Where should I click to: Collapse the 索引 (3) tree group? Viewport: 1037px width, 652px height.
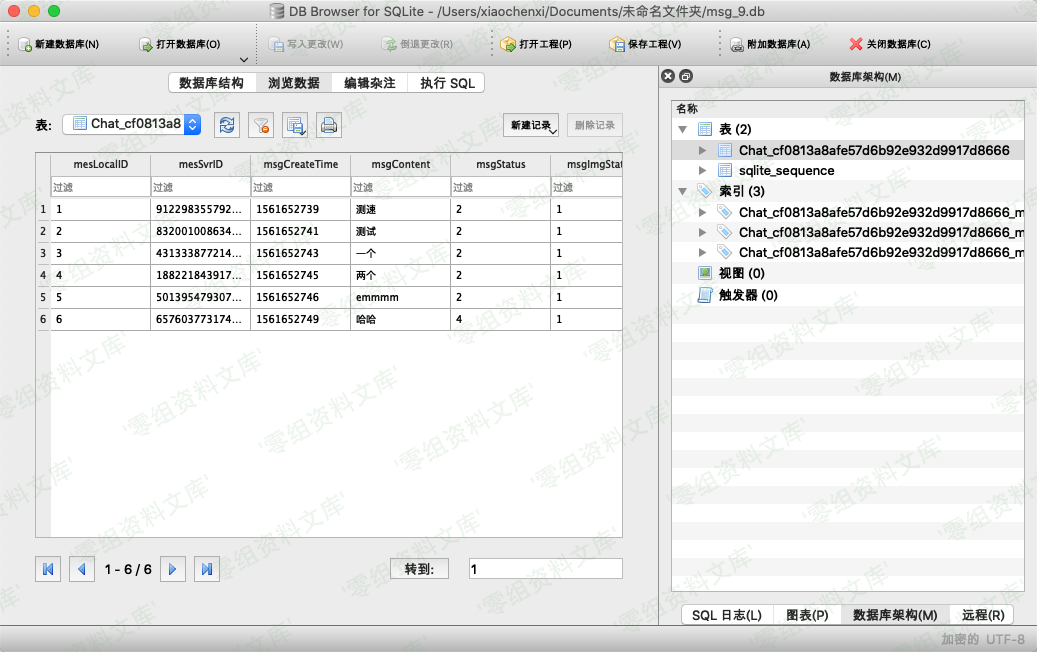coord(683,191)
